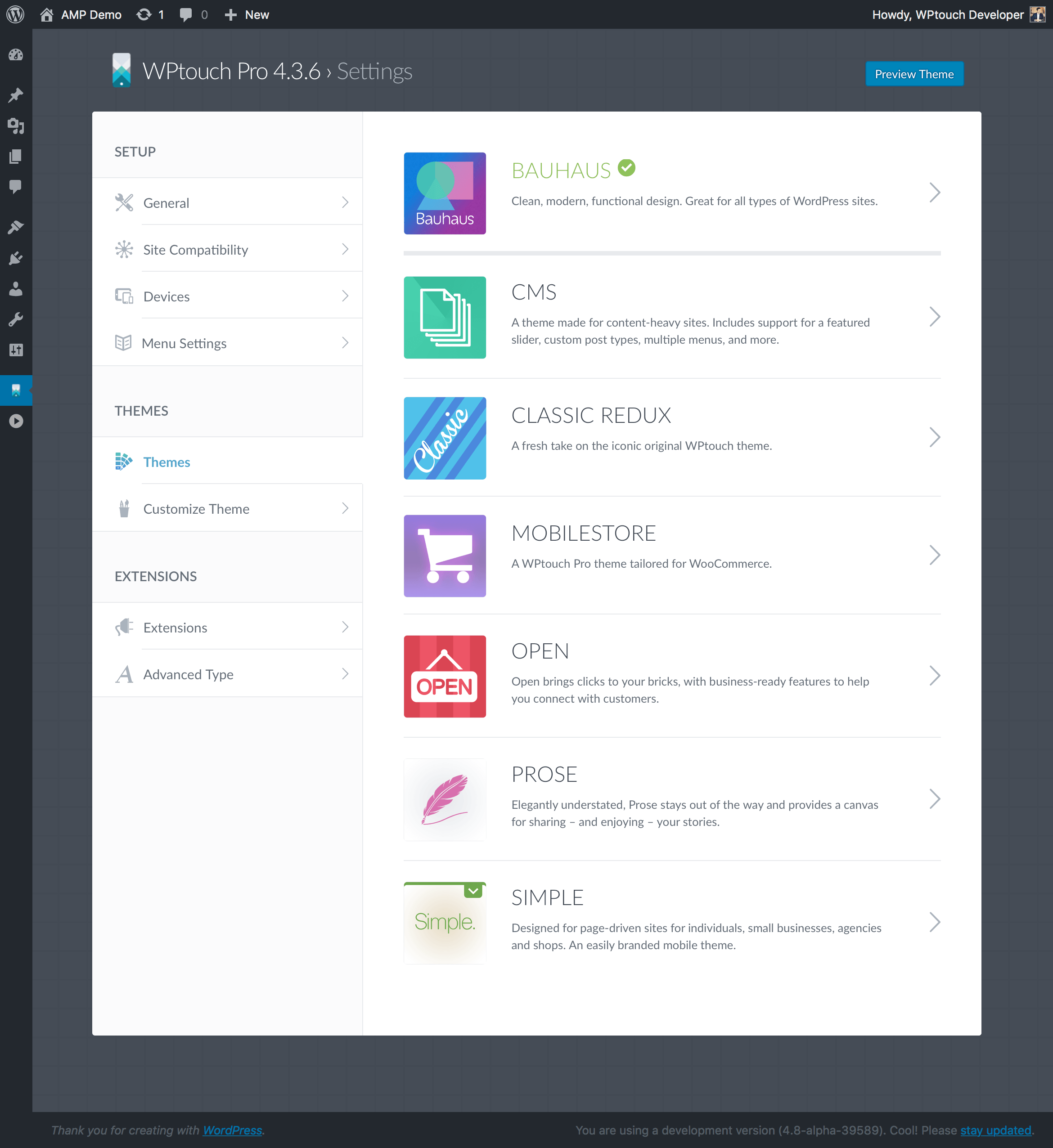Select Extensions menu item
Image resolution: width=1053 pixels, height=1148 pixels.
pos(227,627)
